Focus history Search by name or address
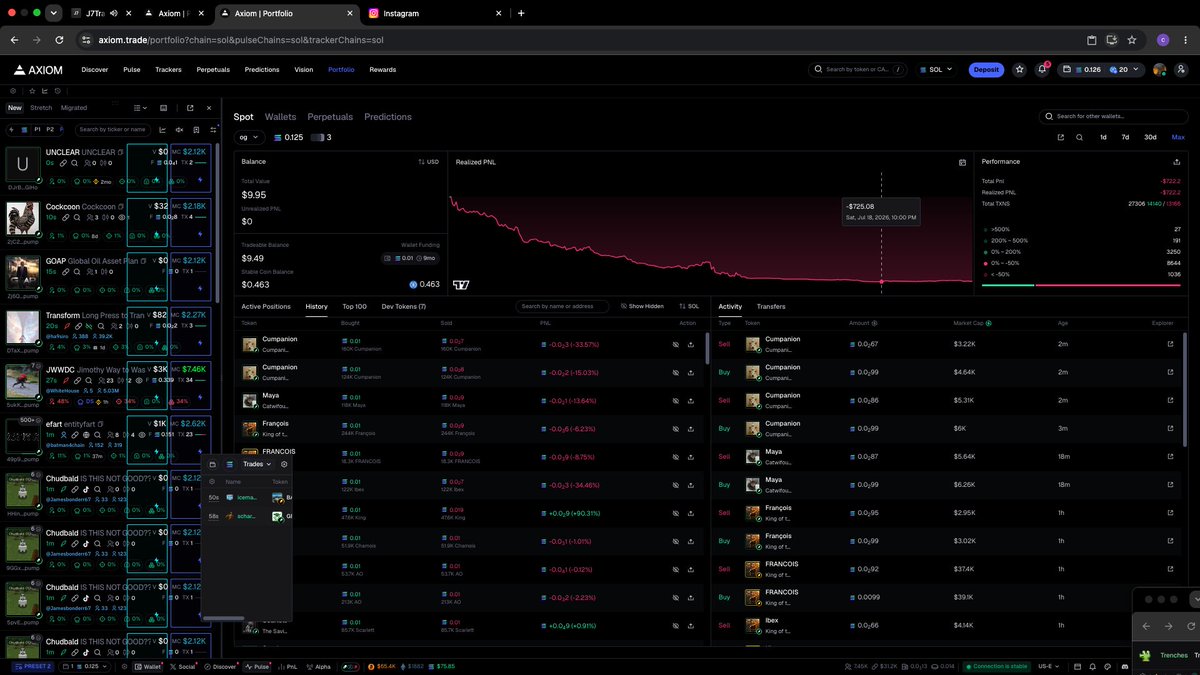This screenshot has width=1200, height=675. pyautogui.click(x=563, y=306)
